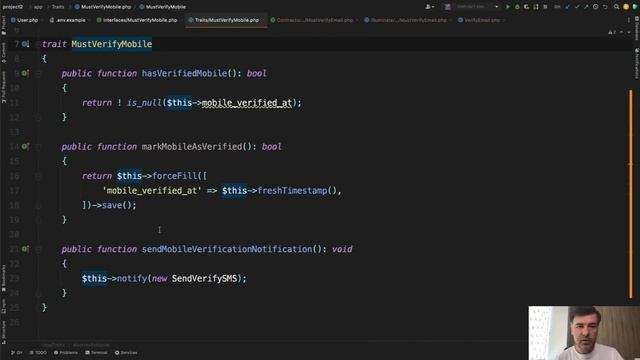
Task: Switch to the User.php tab
Action: click(24, 20)
